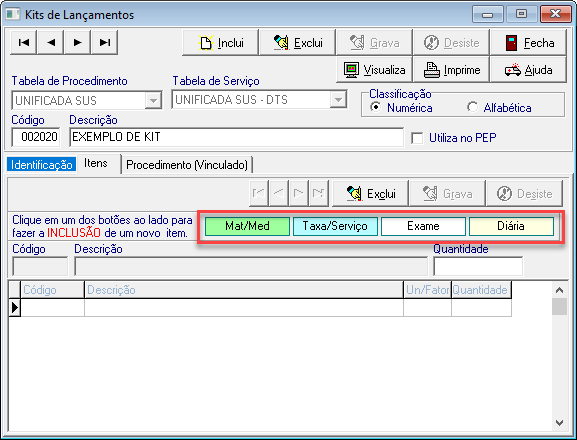Screen dimensions: 577x440
Task: Jump to last record arrow
Action: [105, 43]
